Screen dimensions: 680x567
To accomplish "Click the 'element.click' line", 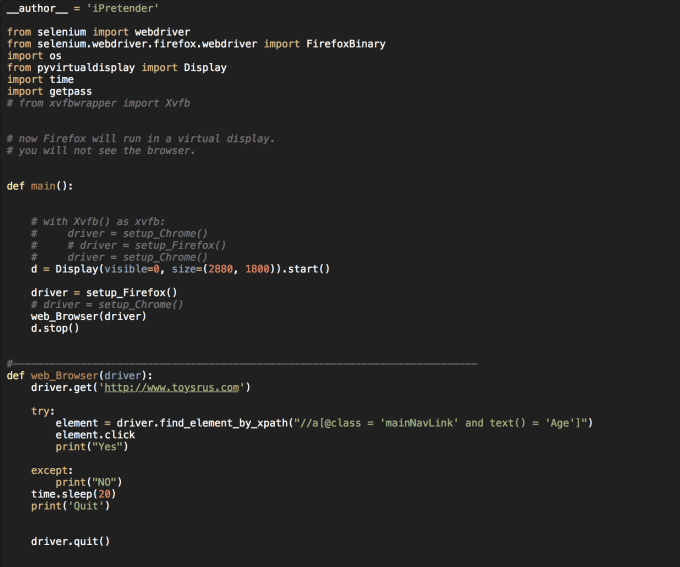I will (95, 435).
